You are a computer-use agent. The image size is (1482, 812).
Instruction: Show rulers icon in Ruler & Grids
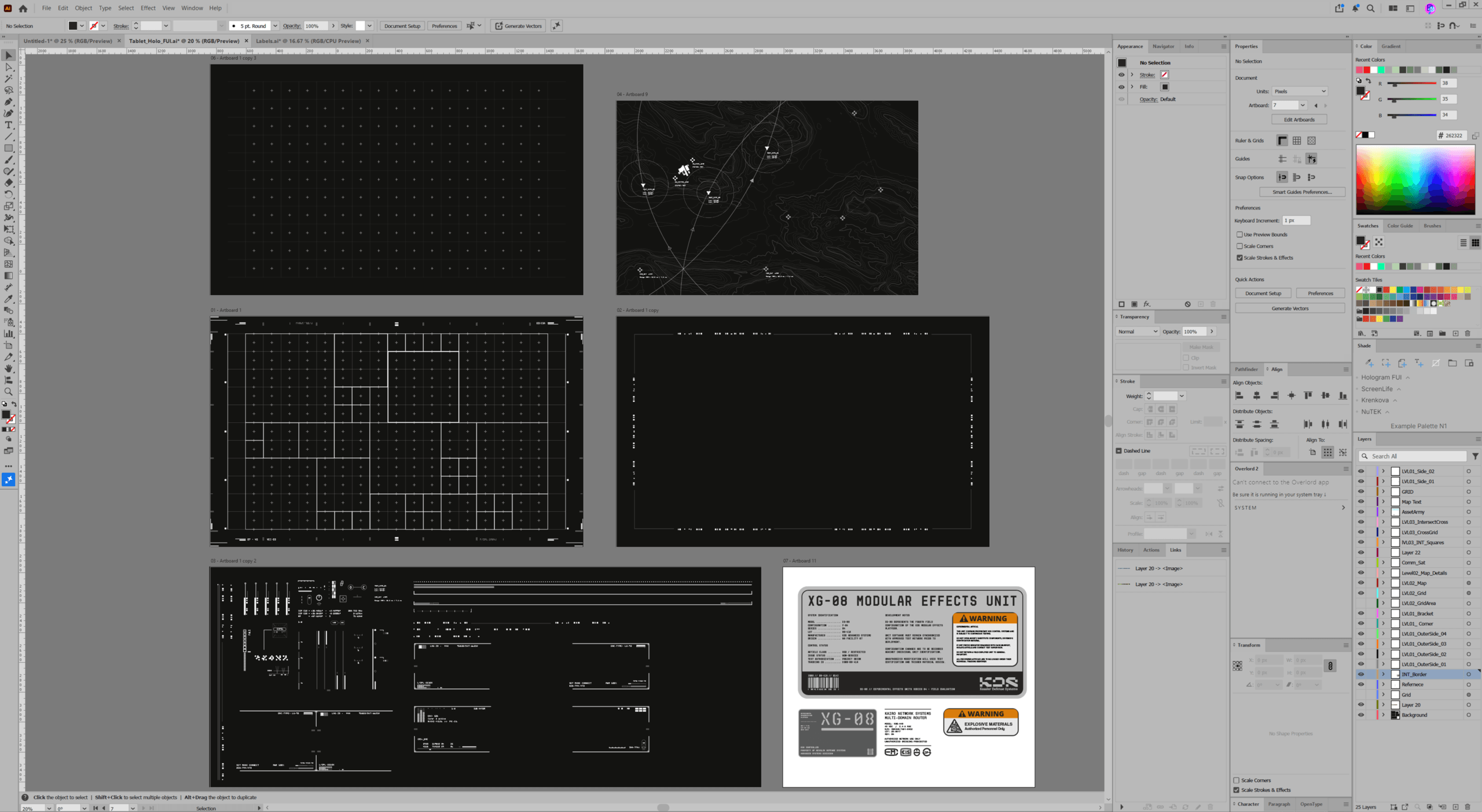coord(1282,141)
